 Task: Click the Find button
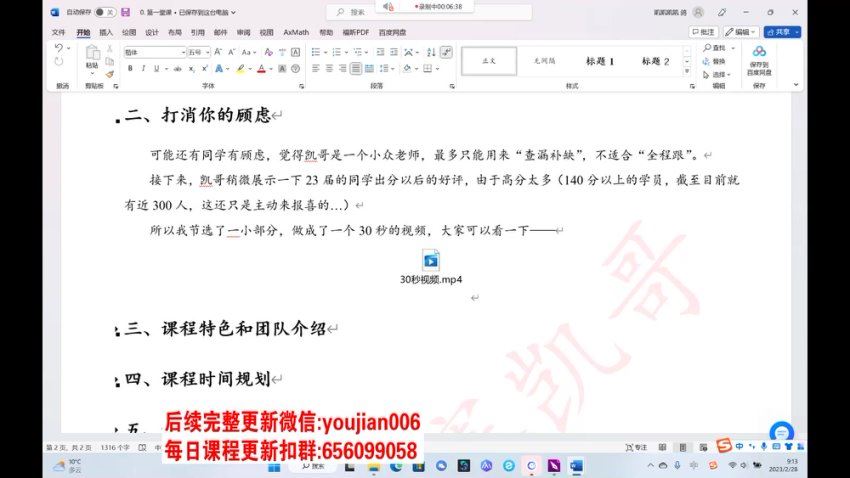[714, 48]
